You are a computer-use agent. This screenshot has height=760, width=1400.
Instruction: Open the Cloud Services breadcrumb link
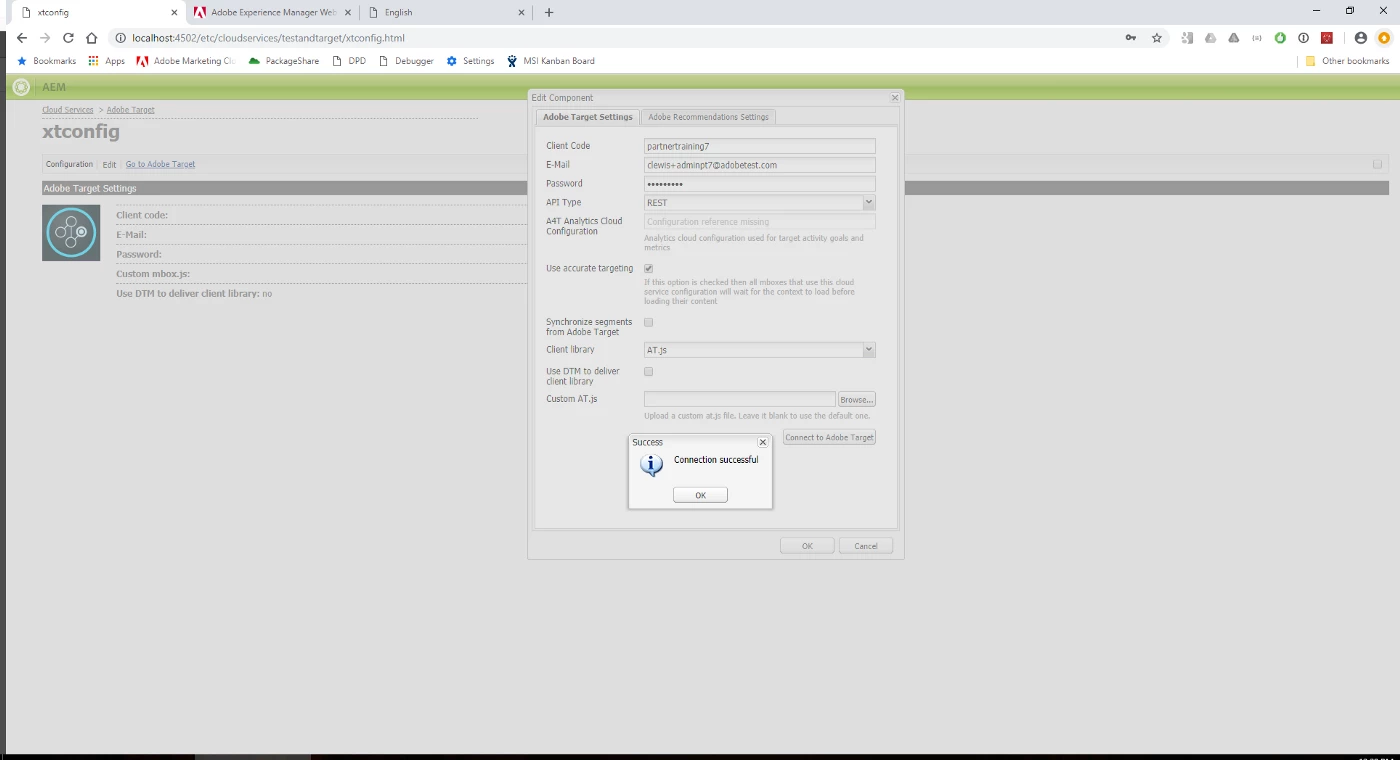[68, 110]
